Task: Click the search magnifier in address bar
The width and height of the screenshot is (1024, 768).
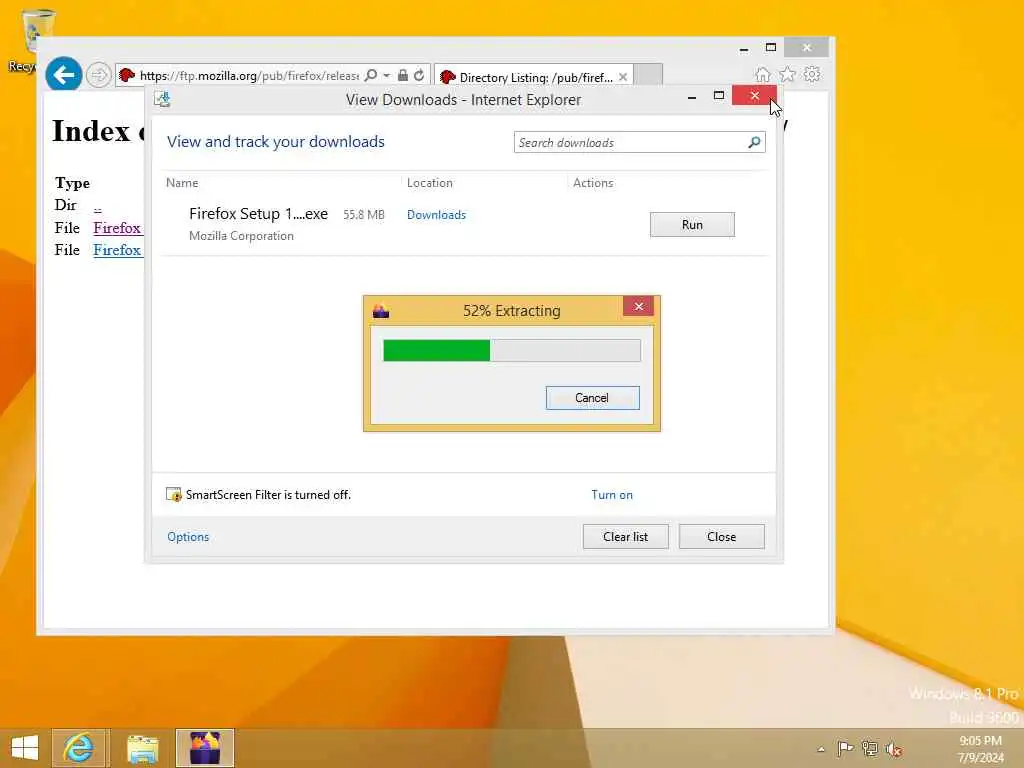Action: coord(370,75)
